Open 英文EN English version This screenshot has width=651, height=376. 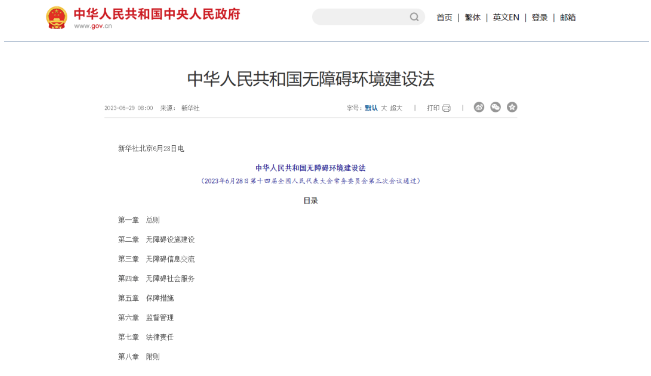(x=506, y=17)
